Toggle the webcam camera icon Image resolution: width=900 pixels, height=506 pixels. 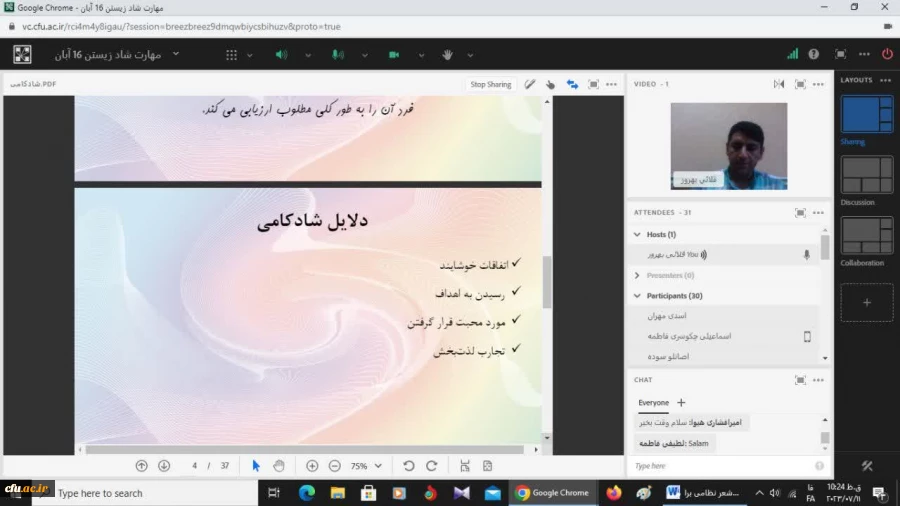(x=394, y=55)
